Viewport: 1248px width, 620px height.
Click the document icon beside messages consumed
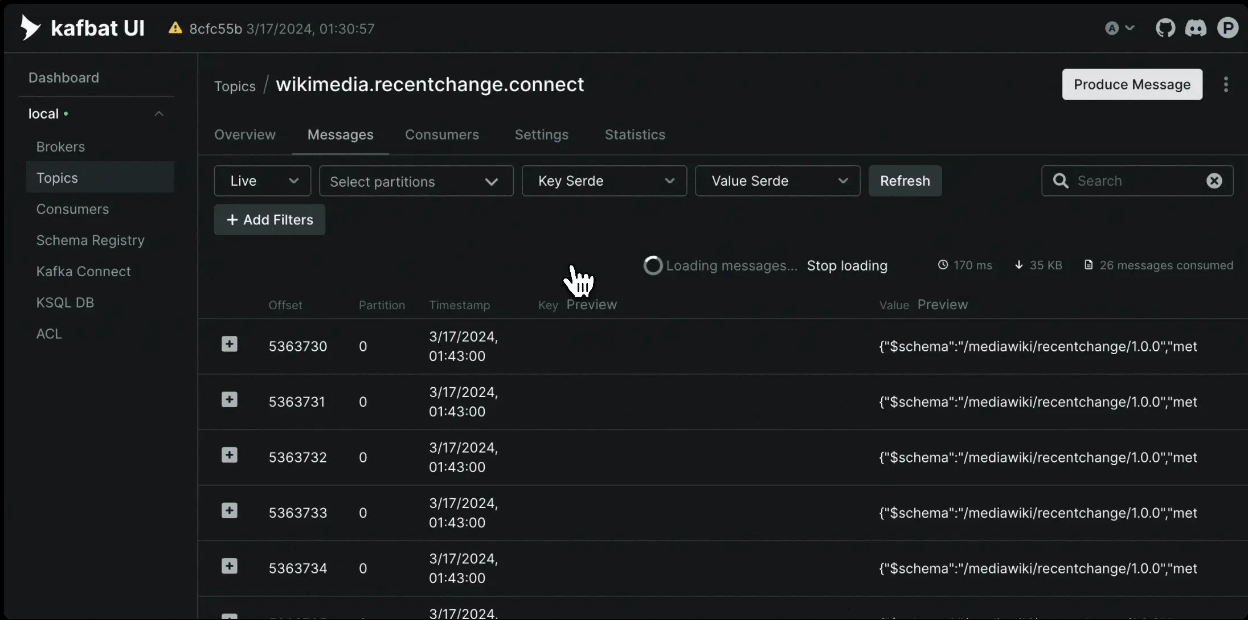pyautogui.click(x=1089, y=265)
